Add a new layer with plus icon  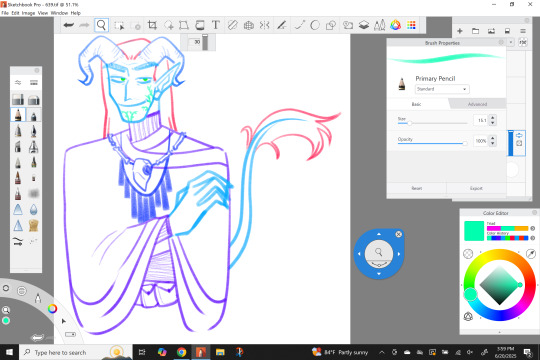pyautogui.click(x=459, y=31)
